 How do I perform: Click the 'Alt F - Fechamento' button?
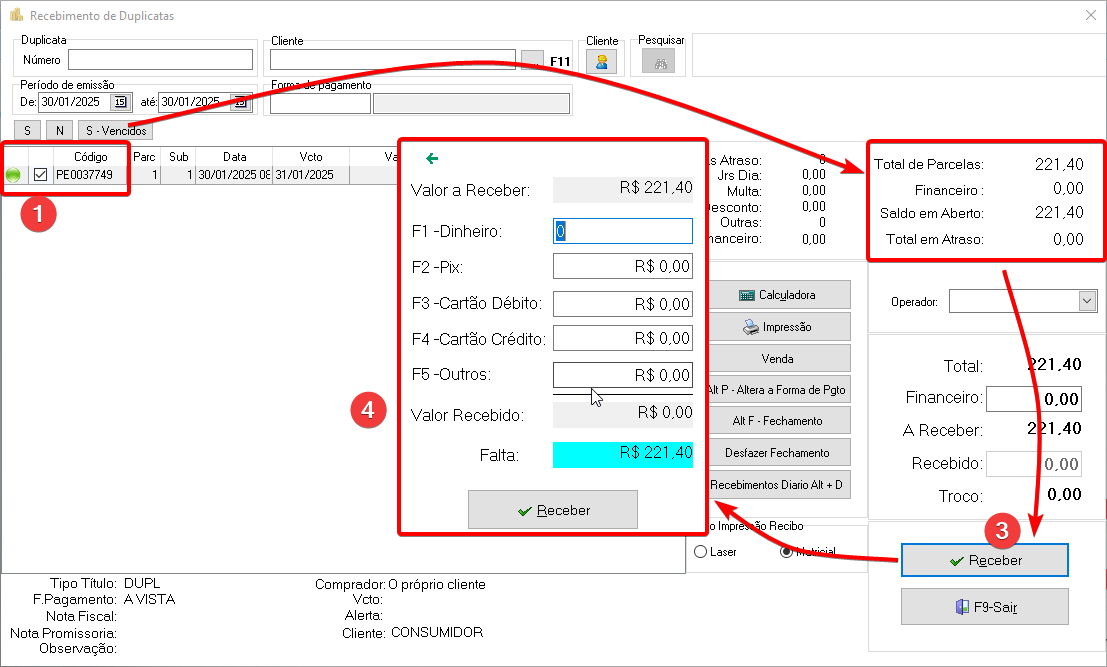point(777,421)
